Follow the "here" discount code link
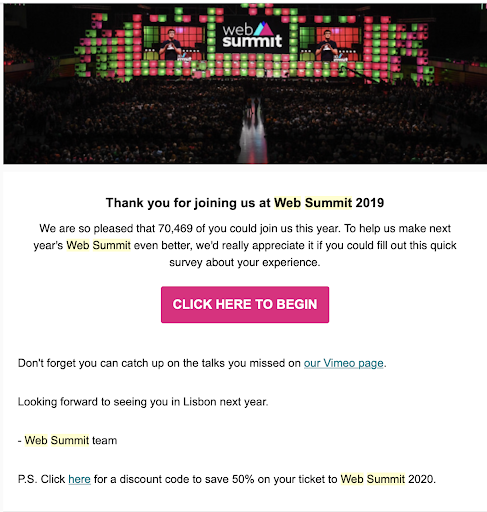This screenshot has width=487, height=512. 79,479
